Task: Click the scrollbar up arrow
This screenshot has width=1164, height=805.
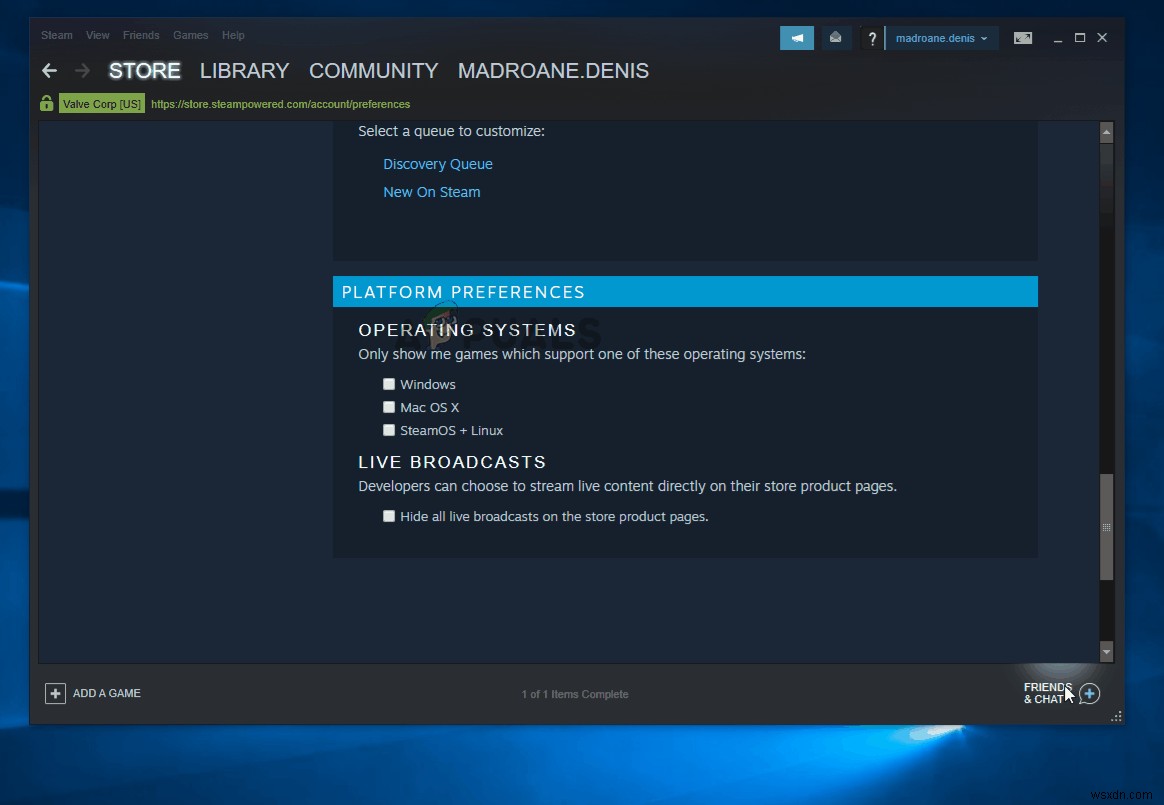Action: pos(1106,131)
